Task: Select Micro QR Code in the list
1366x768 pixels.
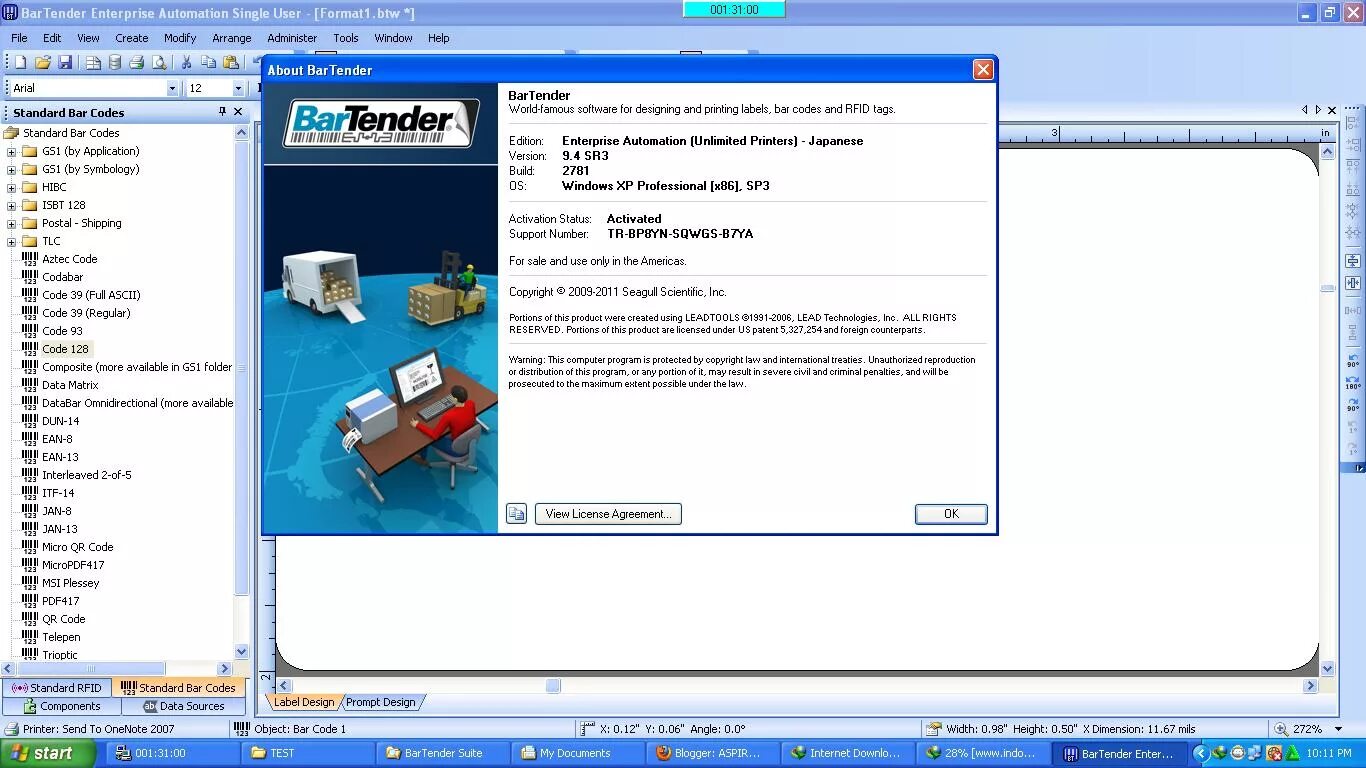Action: pyautogui.click(x=77, y=547)
